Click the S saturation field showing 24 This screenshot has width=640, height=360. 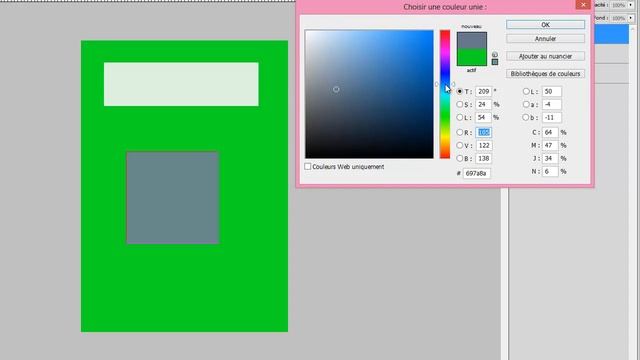pos(484,104)
